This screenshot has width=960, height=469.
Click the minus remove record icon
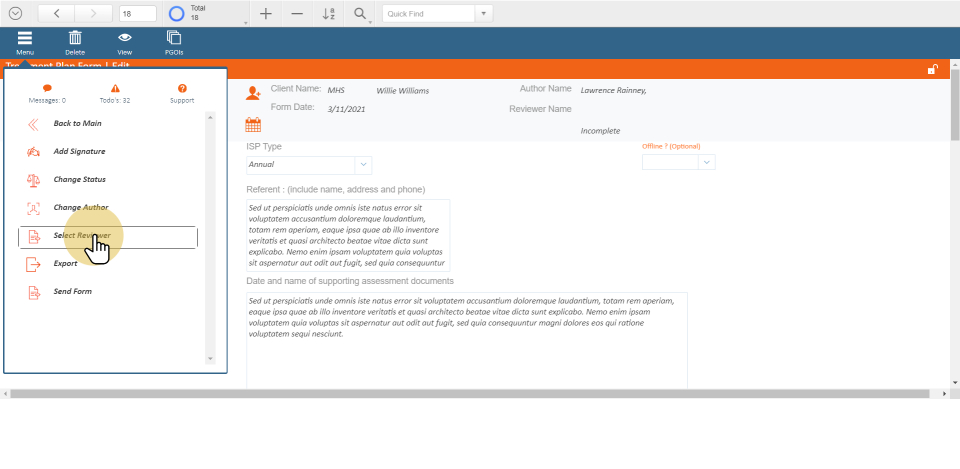click(x=296, y=14)
